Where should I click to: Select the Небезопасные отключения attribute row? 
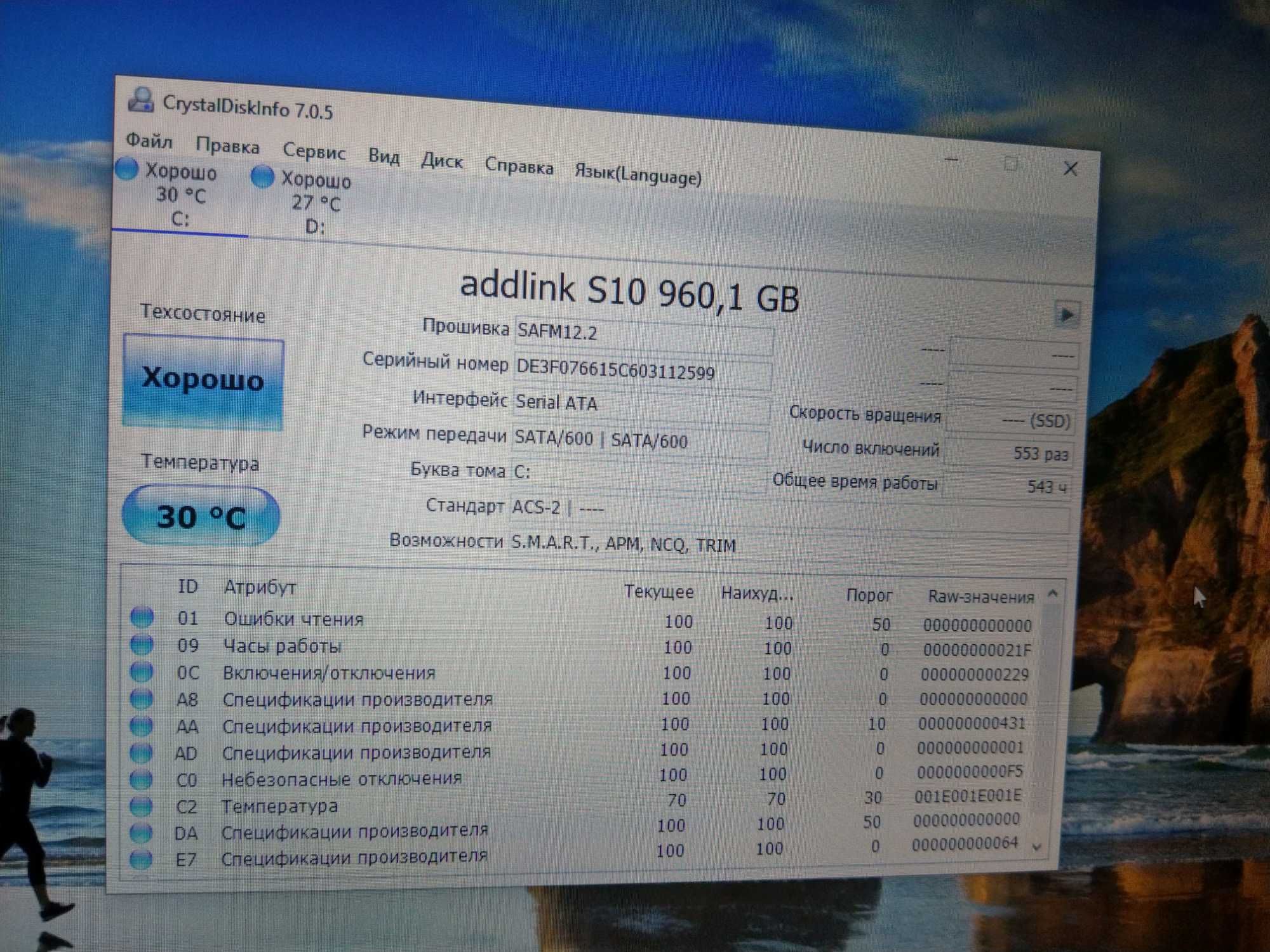(576, 775)
